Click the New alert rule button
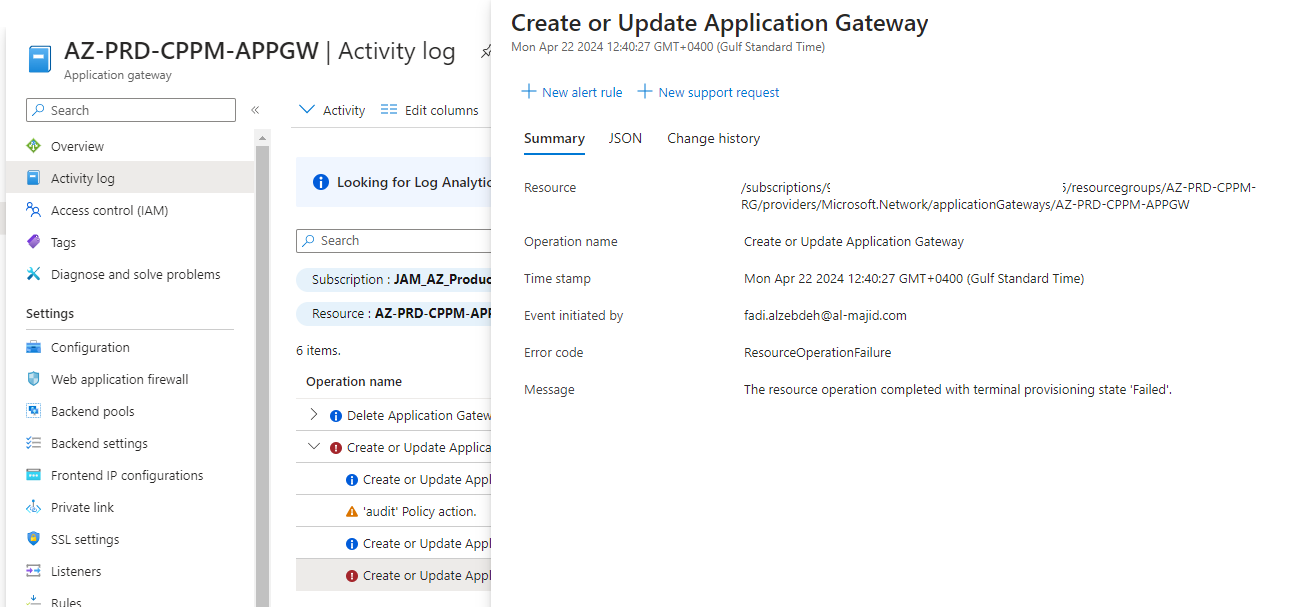The height and width of the screenshot is (607, 1298). [572, 92]
